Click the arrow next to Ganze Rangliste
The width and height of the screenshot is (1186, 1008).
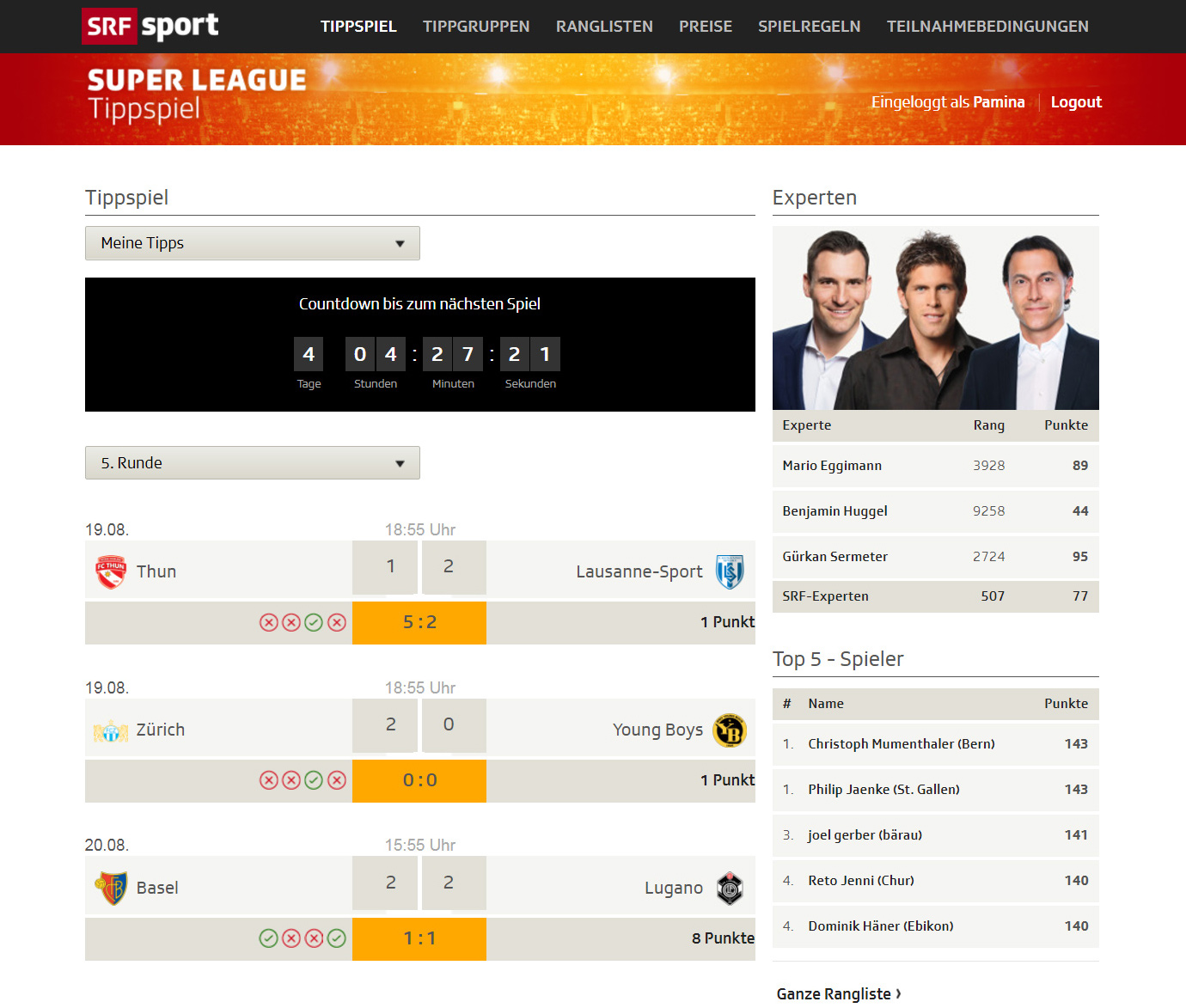pos(899,993)
